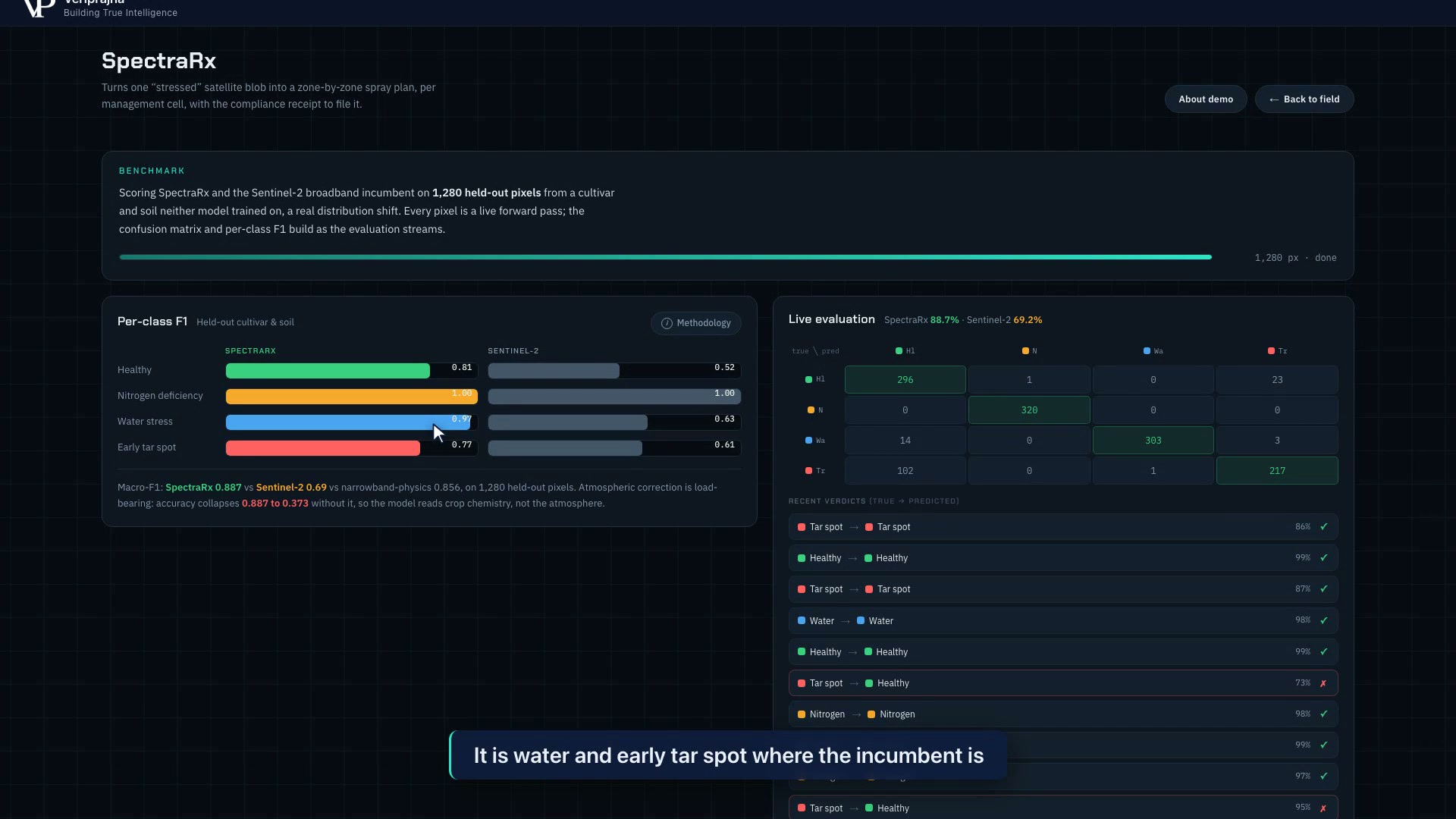Click the Wa column header in matrix
The width and height of the screenshot is (1456, 819).
(1153, 351)
